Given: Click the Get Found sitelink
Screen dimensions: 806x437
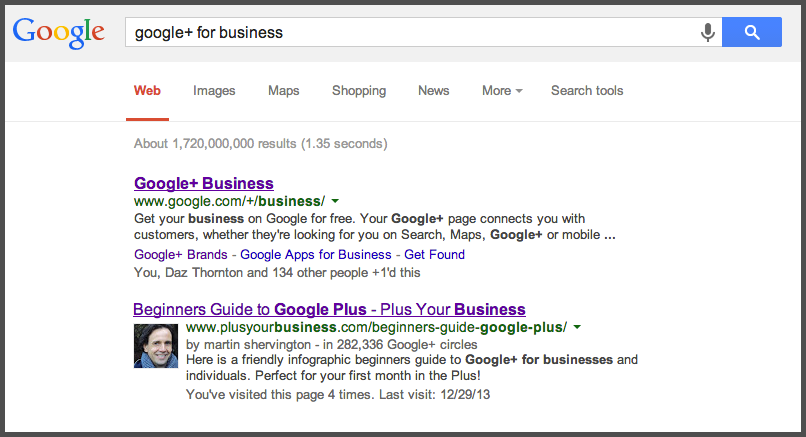Looking at the screenshot, I should (x=434, y=254).
